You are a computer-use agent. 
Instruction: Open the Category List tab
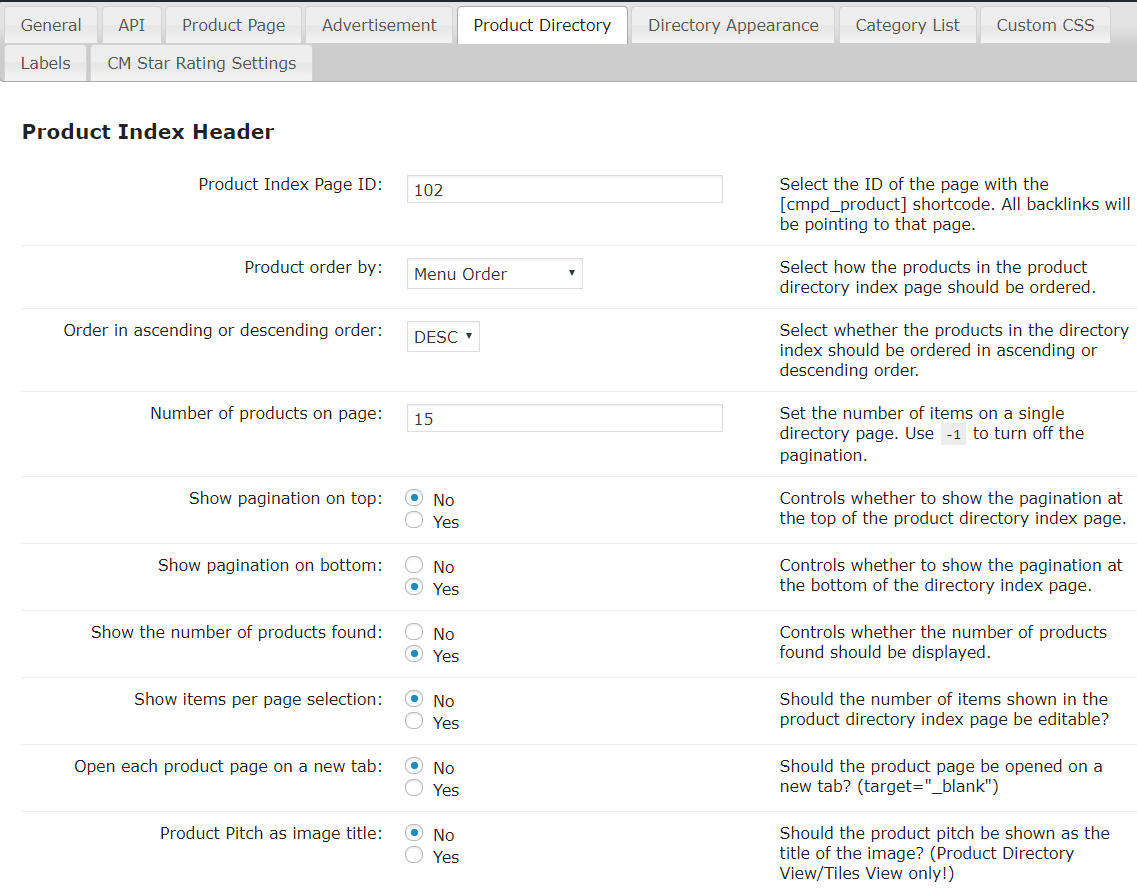(907, 25)
